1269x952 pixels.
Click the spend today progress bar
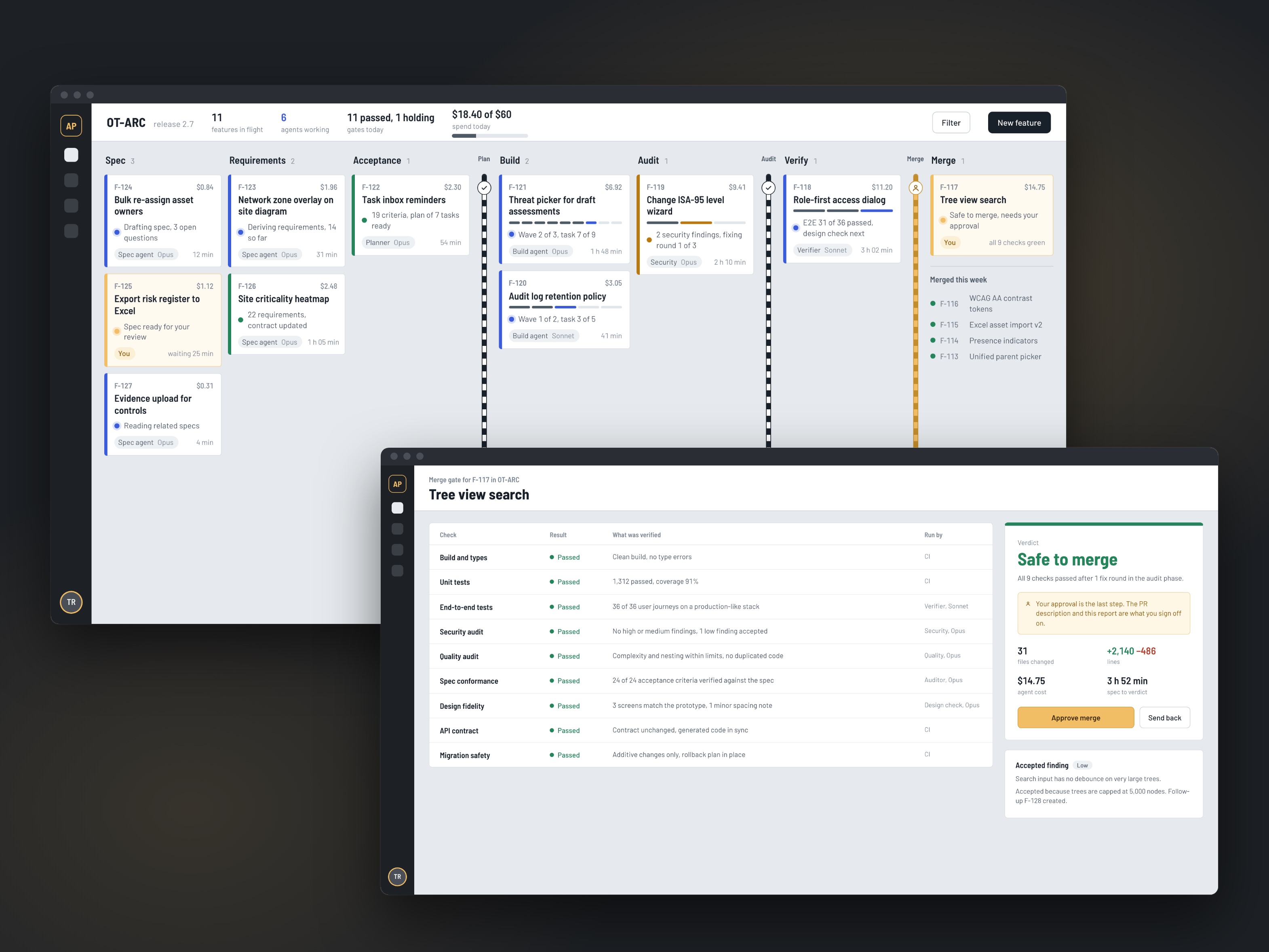pos(489,136)
